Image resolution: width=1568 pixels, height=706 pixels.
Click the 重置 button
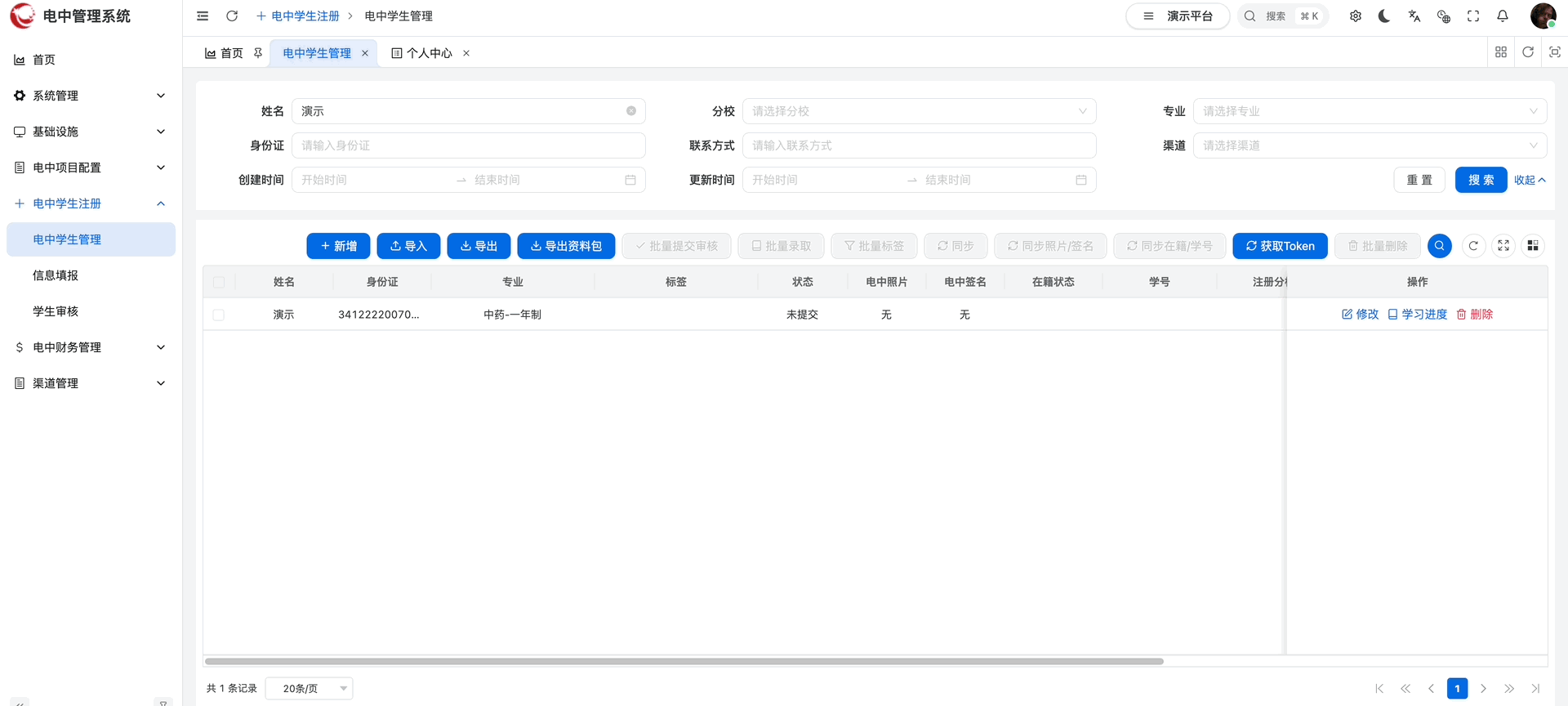[x=1419, y=180]
